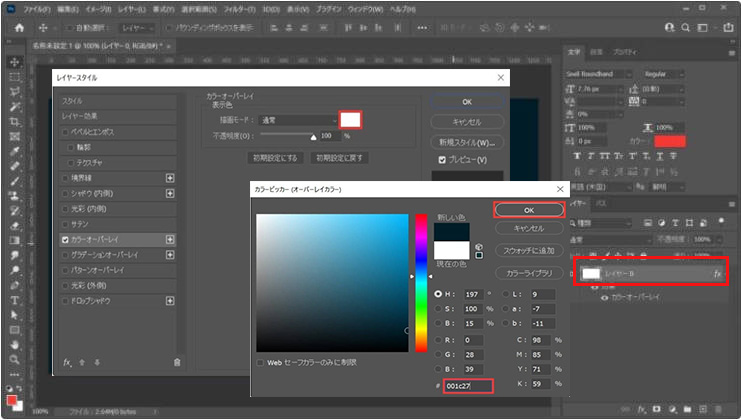Click the create new group folder icon
Screen dimensions: 741x420
[688, 409]
